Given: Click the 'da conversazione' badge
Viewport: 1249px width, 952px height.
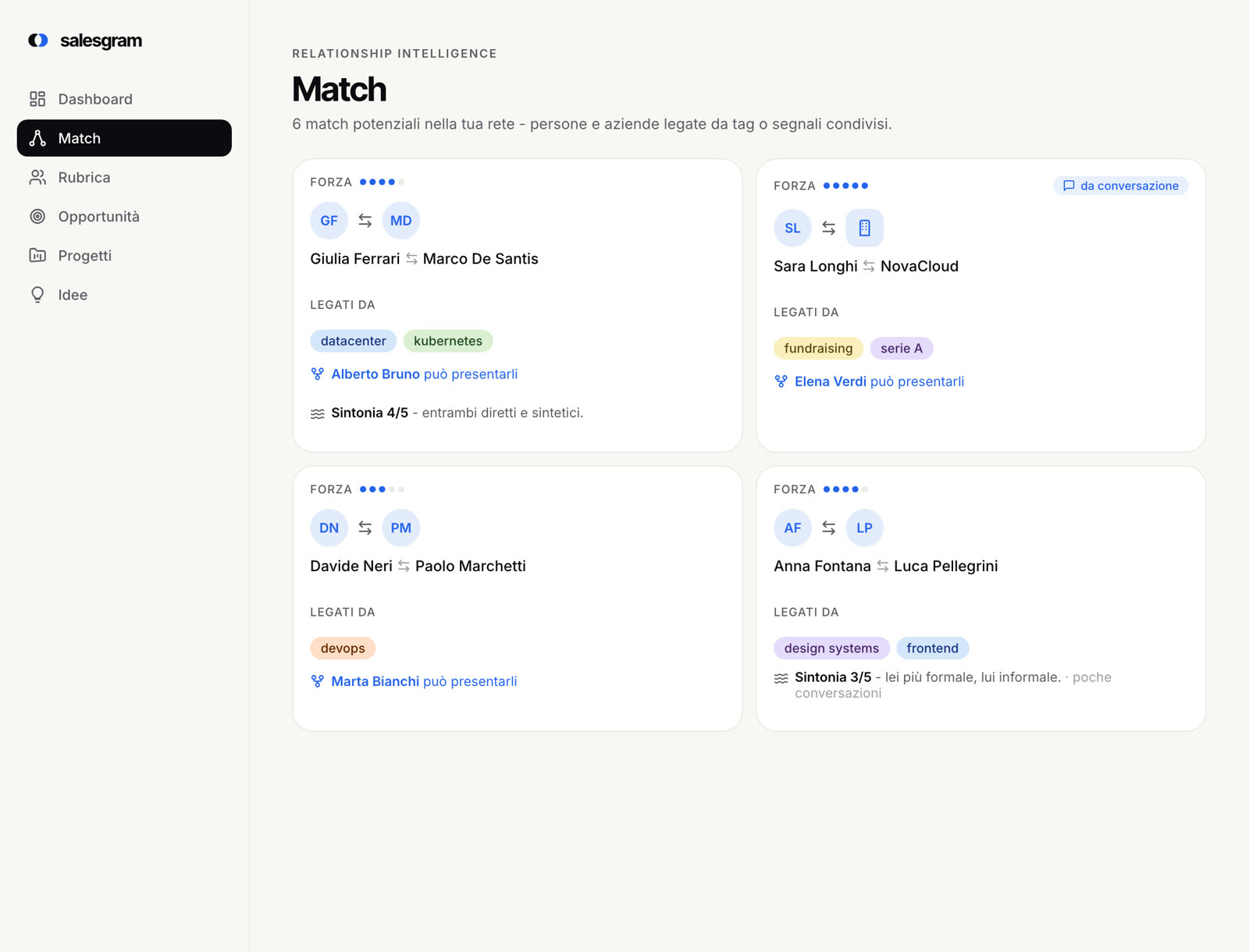Looking at the screenshot, I should pyautogui.click(x=1121, y=186).
